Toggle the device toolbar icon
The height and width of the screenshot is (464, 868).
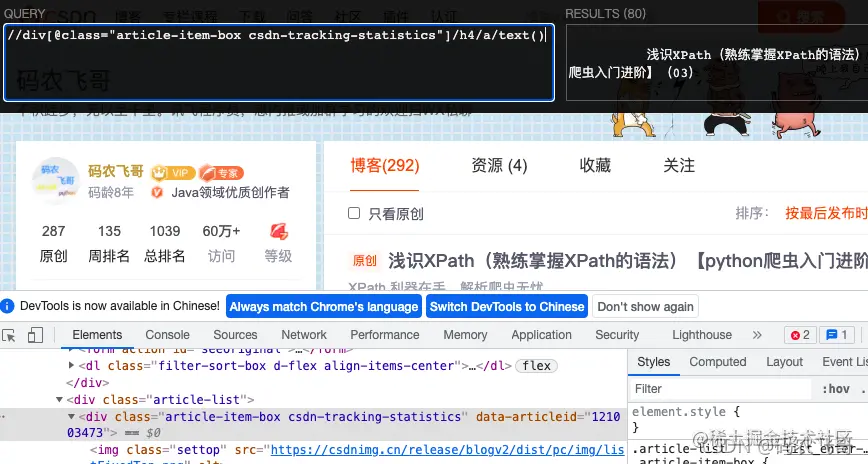(35, 335)
